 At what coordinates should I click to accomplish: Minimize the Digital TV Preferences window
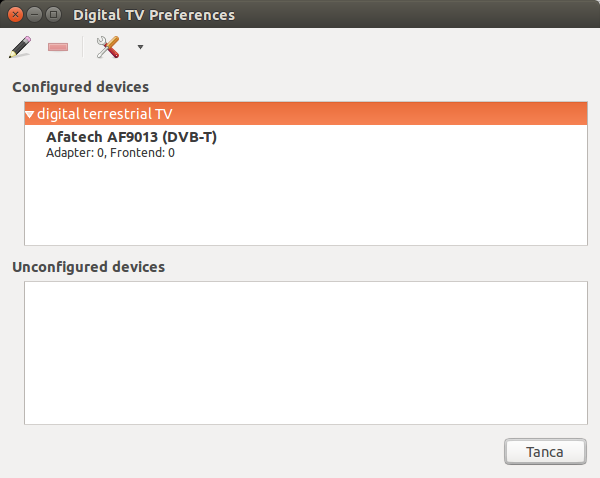click(34, 15)
